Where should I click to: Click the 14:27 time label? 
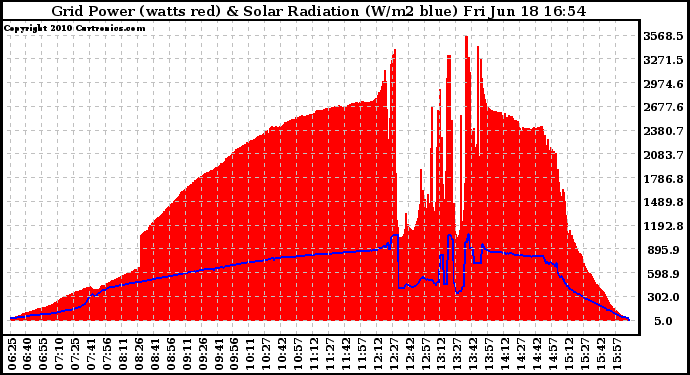522,353
